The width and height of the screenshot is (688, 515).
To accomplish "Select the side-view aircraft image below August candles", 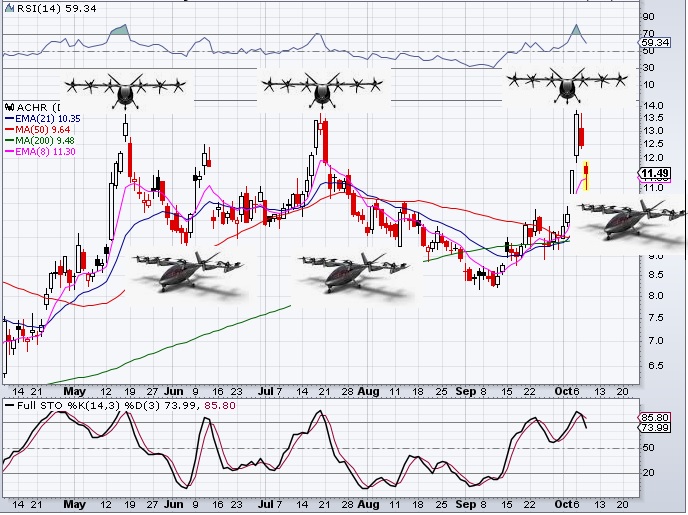I will [356, 278].
